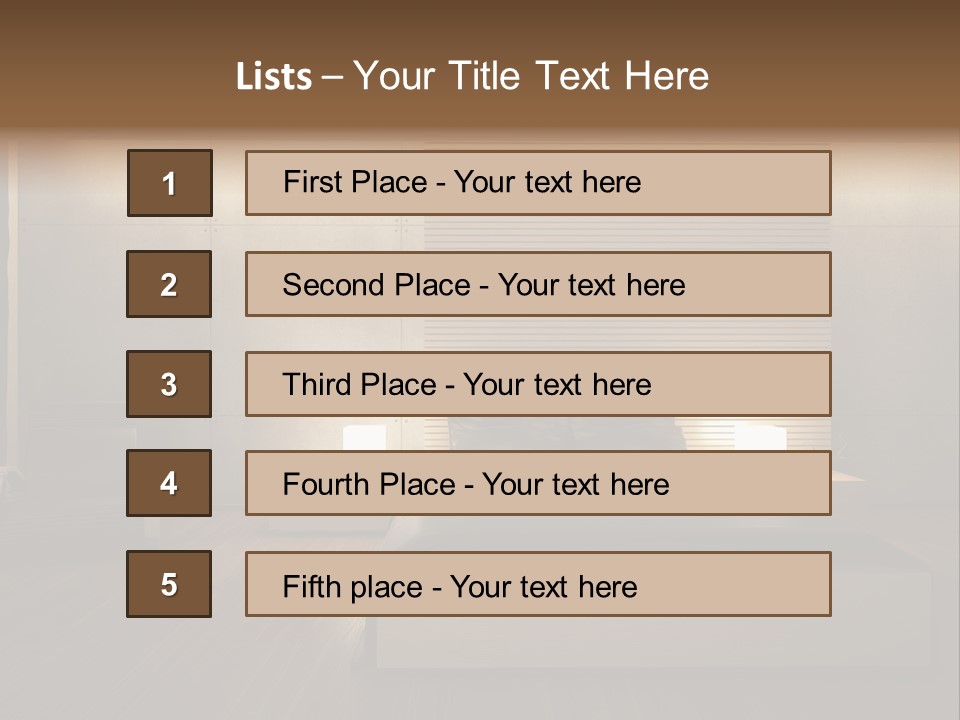The image size is (960, 720).
Task: Select the number 4 box
Action: pos(168,483)
